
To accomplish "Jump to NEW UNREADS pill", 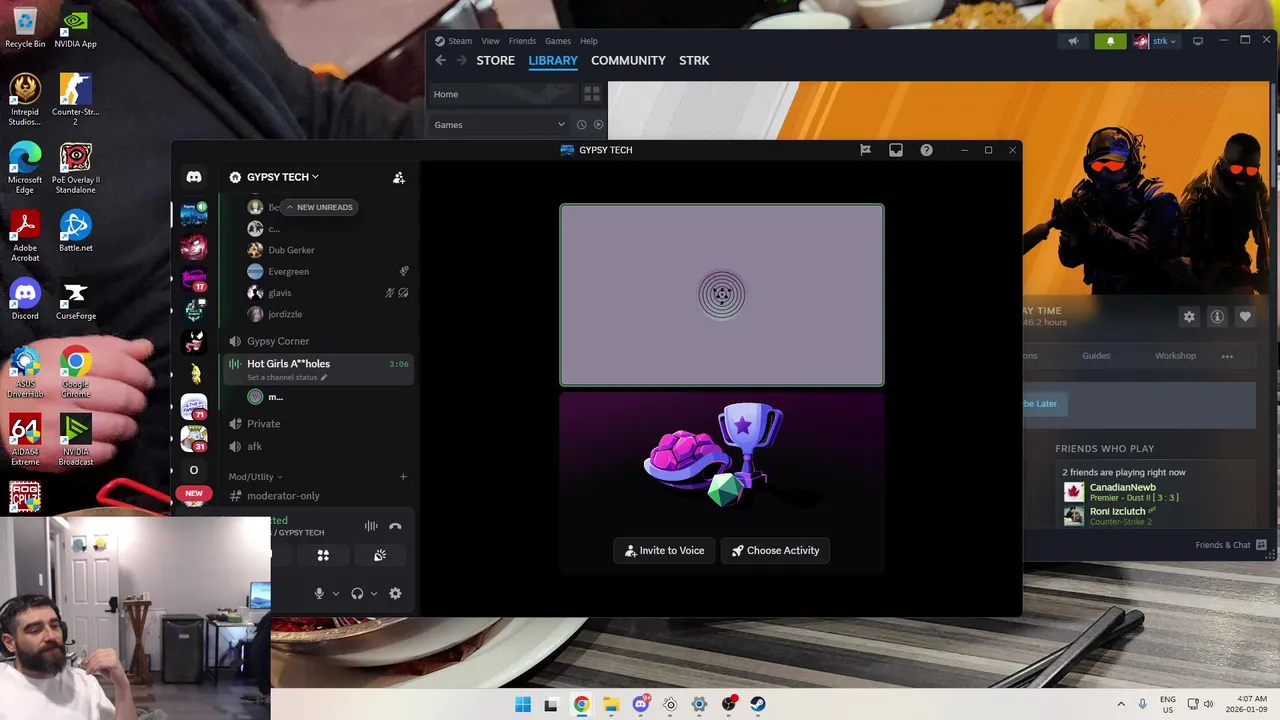I will point(319,207).
